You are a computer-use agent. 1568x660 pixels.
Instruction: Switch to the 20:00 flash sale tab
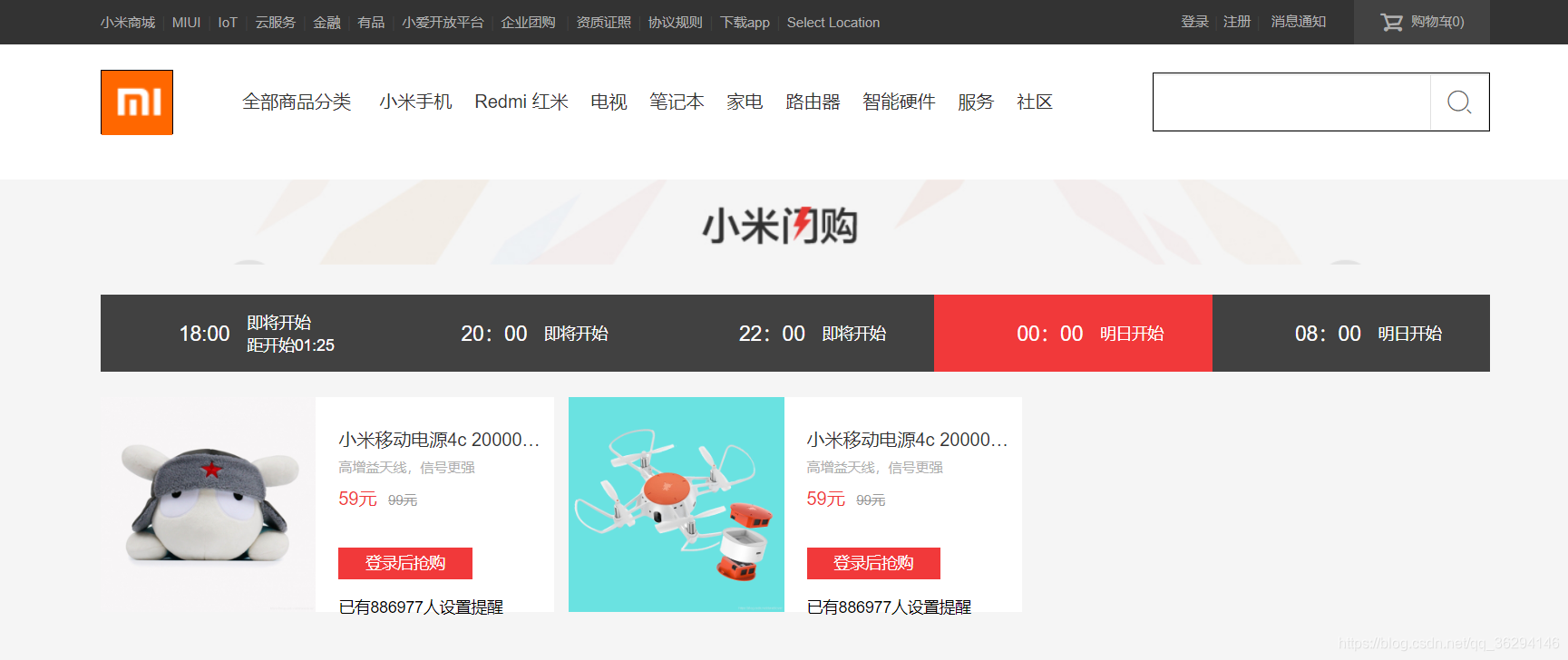pyautogui.click(x=517, y=333)
